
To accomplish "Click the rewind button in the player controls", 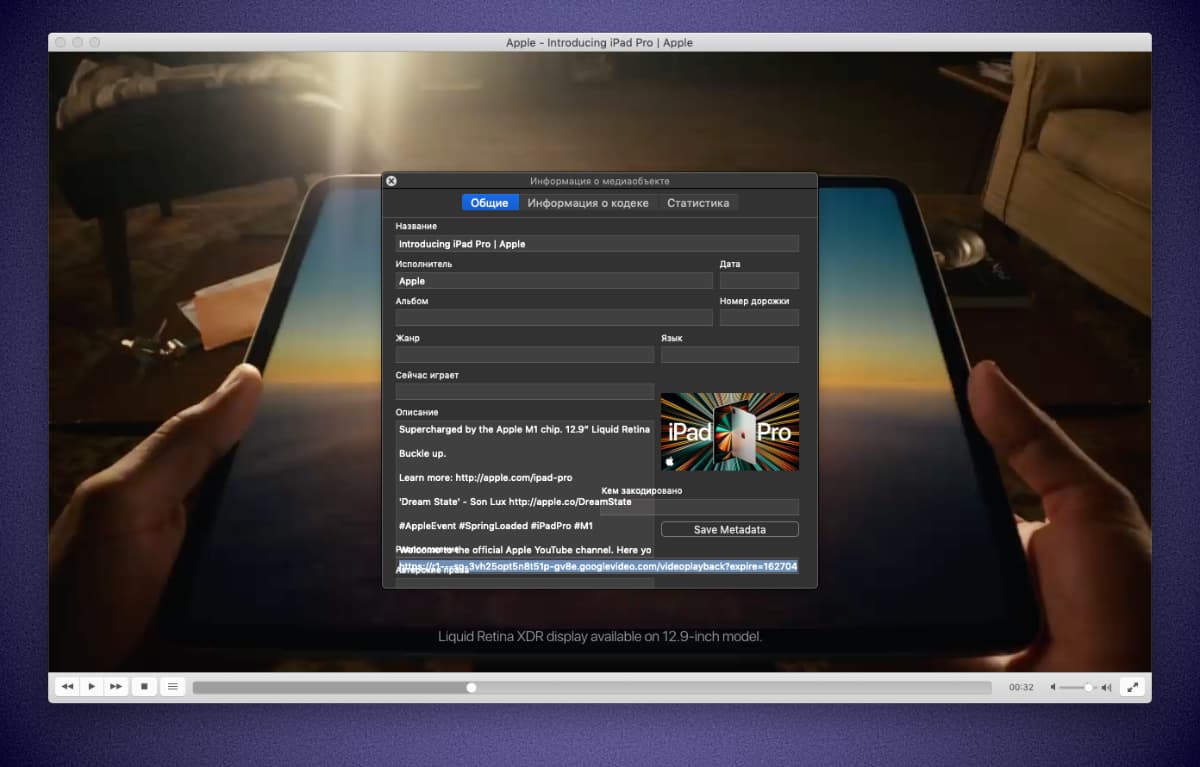I will click(x=67, y=687).
